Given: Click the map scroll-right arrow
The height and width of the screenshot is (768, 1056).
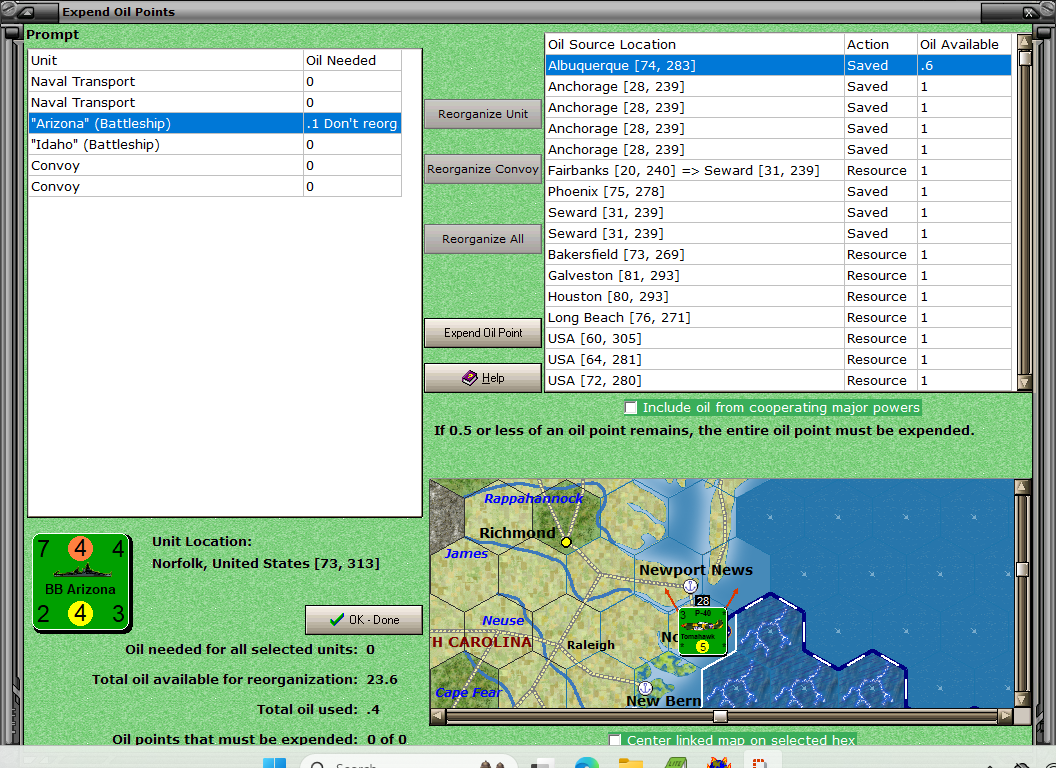Looking at the screenshot, I should (x=1005, y=716).
